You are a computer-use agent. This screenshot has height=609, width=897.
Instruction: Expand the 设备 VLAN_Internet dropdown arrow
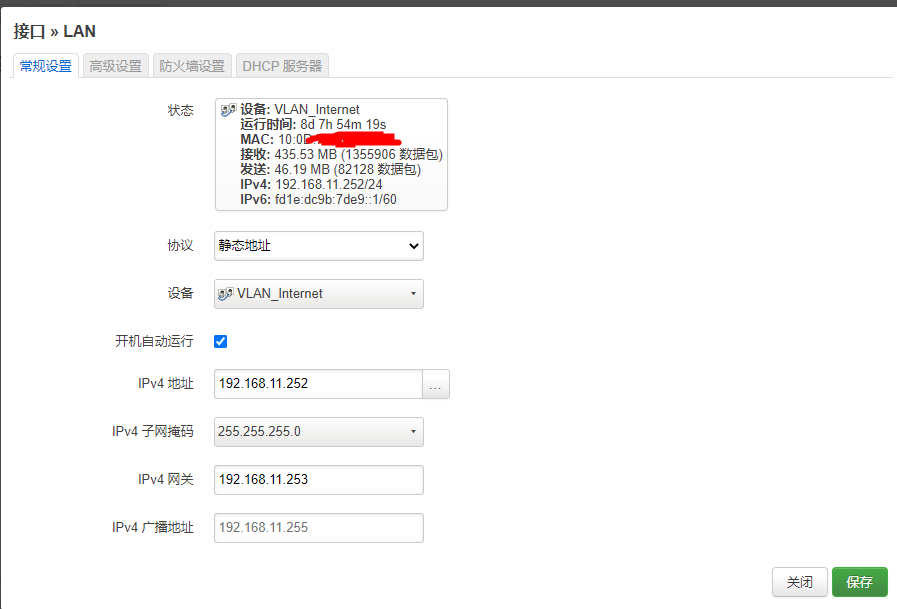tap(413, 294)
